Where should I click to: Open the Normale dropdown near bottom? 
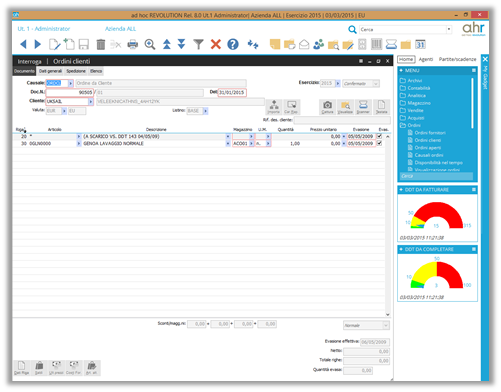pyautogui.click(x=366, y=325)
